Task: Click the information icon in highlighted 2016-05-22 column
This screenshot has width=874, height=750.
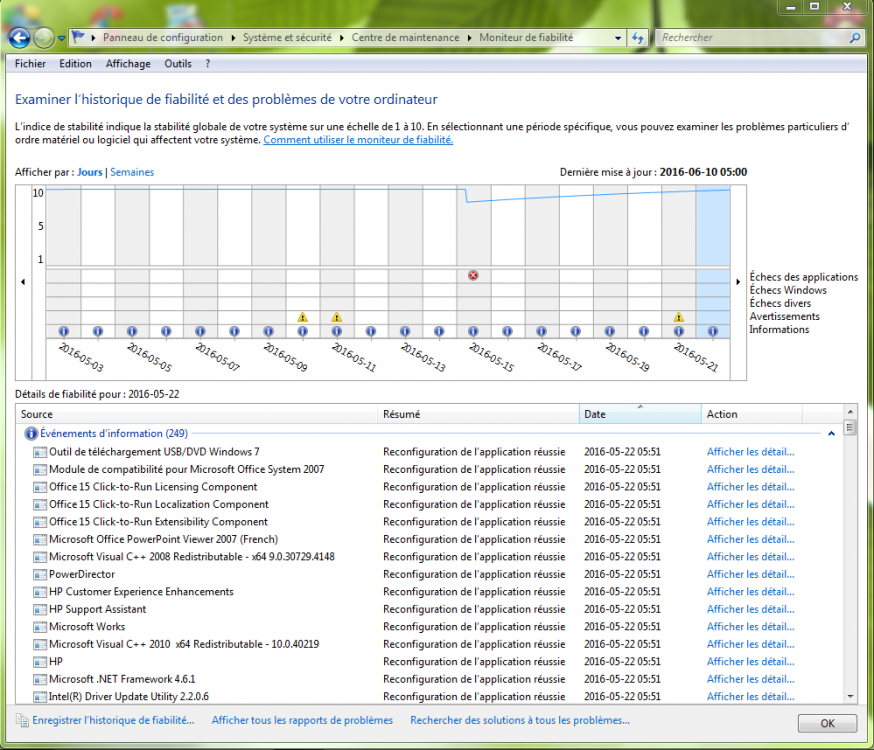Action: tap(713, 331)
